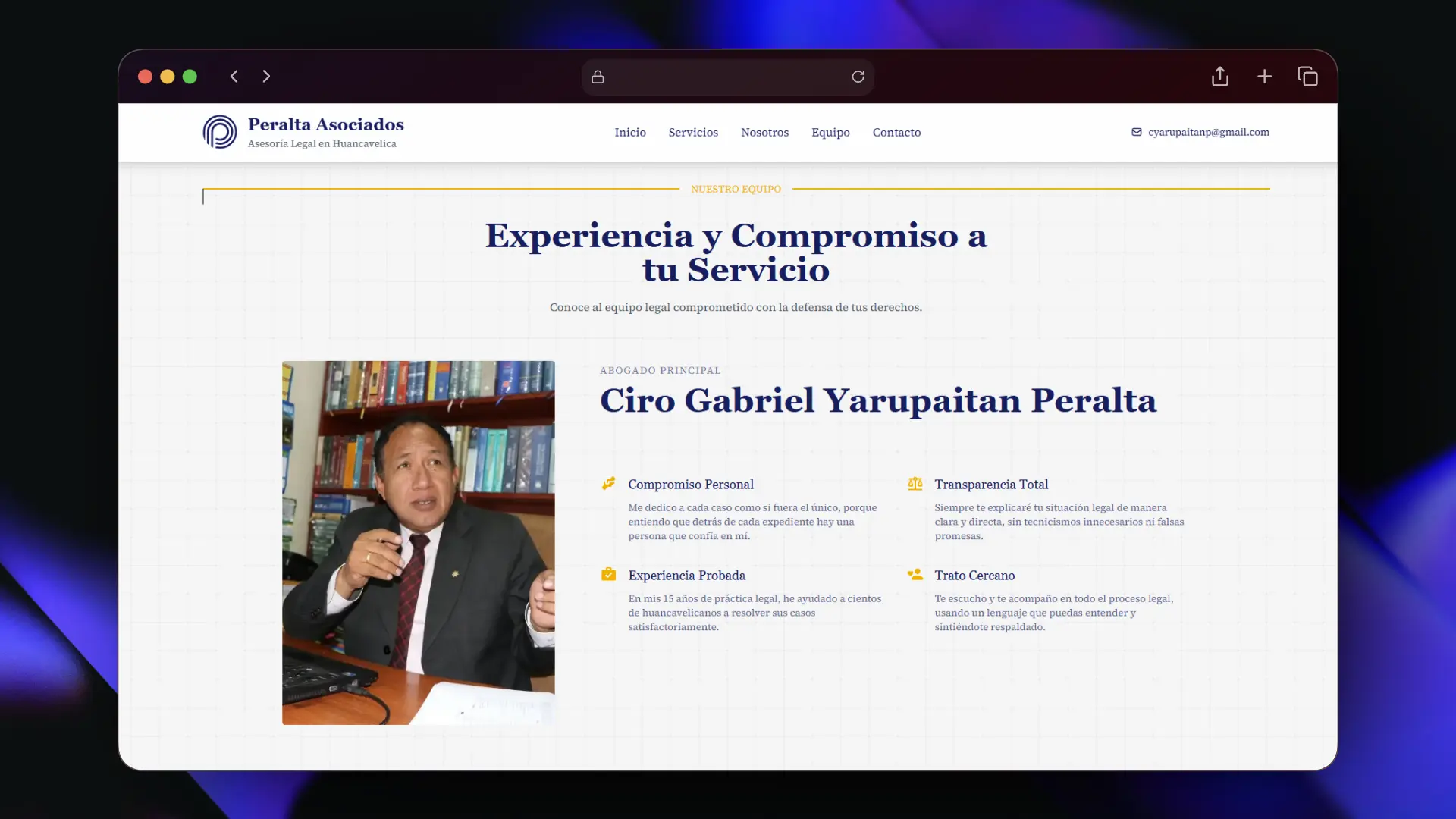Open the Inicio page link
The width and height of the screenshot is (1456, 819).
629,132
